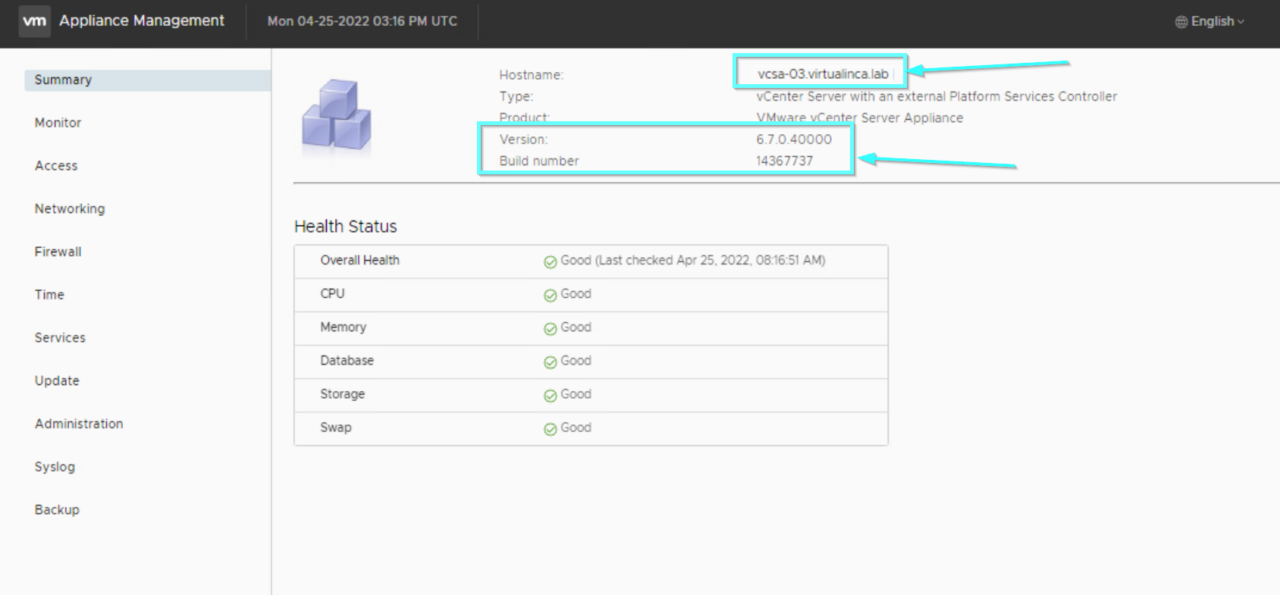The height and width of the screenshot is (595, 1280).
Task: Click the timestamp in the top bar
Action: [x=362, y=20]
